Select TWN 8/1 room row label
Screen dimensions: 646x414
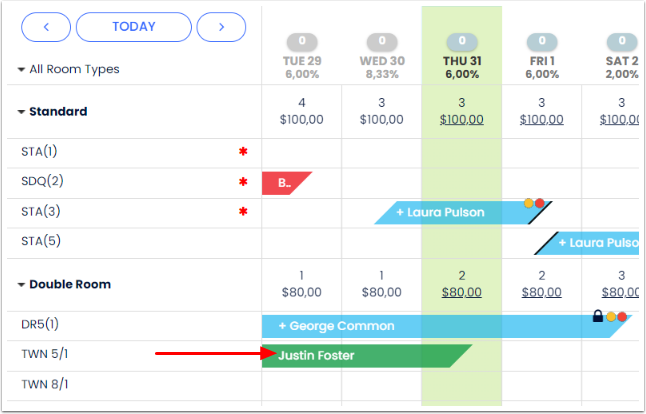46,384
